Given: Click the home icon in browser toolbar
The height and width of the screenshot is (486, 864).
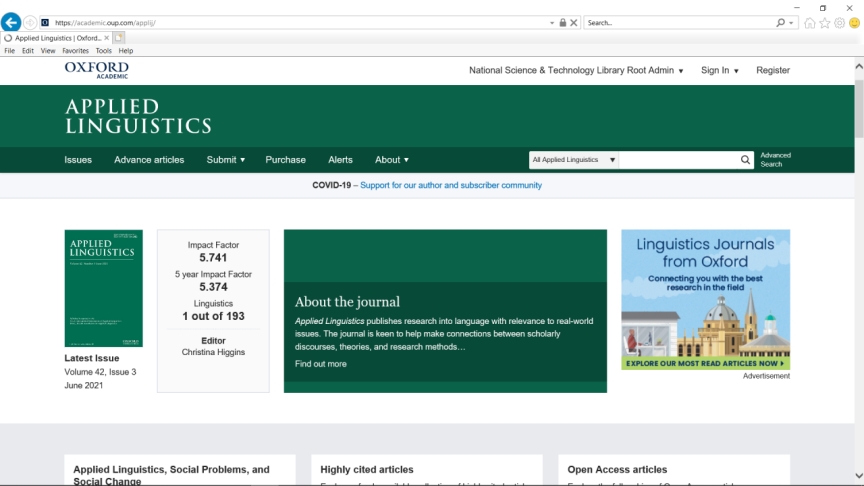Looking at the screenshot, I should [x=810, y=23].
